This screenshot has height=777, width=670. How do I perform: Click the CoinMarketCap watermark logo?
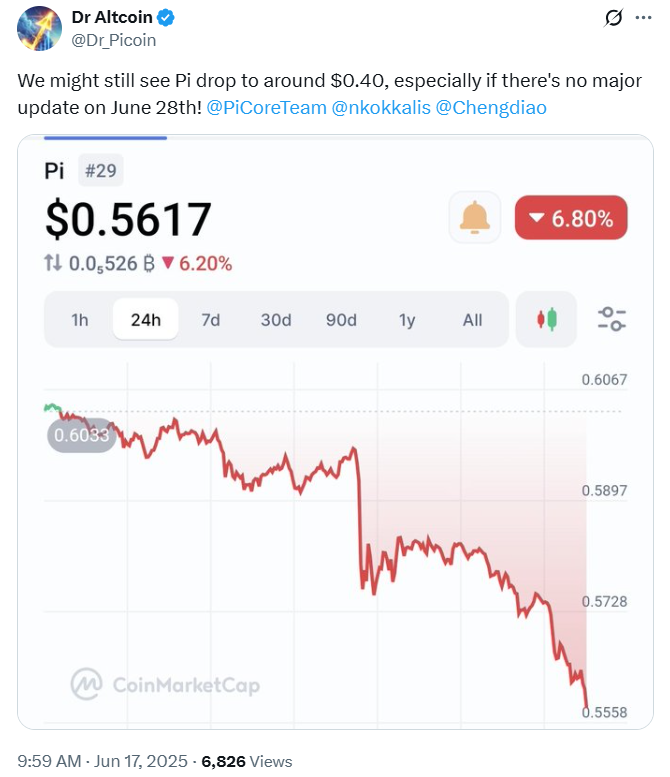[x=166, y=684]
